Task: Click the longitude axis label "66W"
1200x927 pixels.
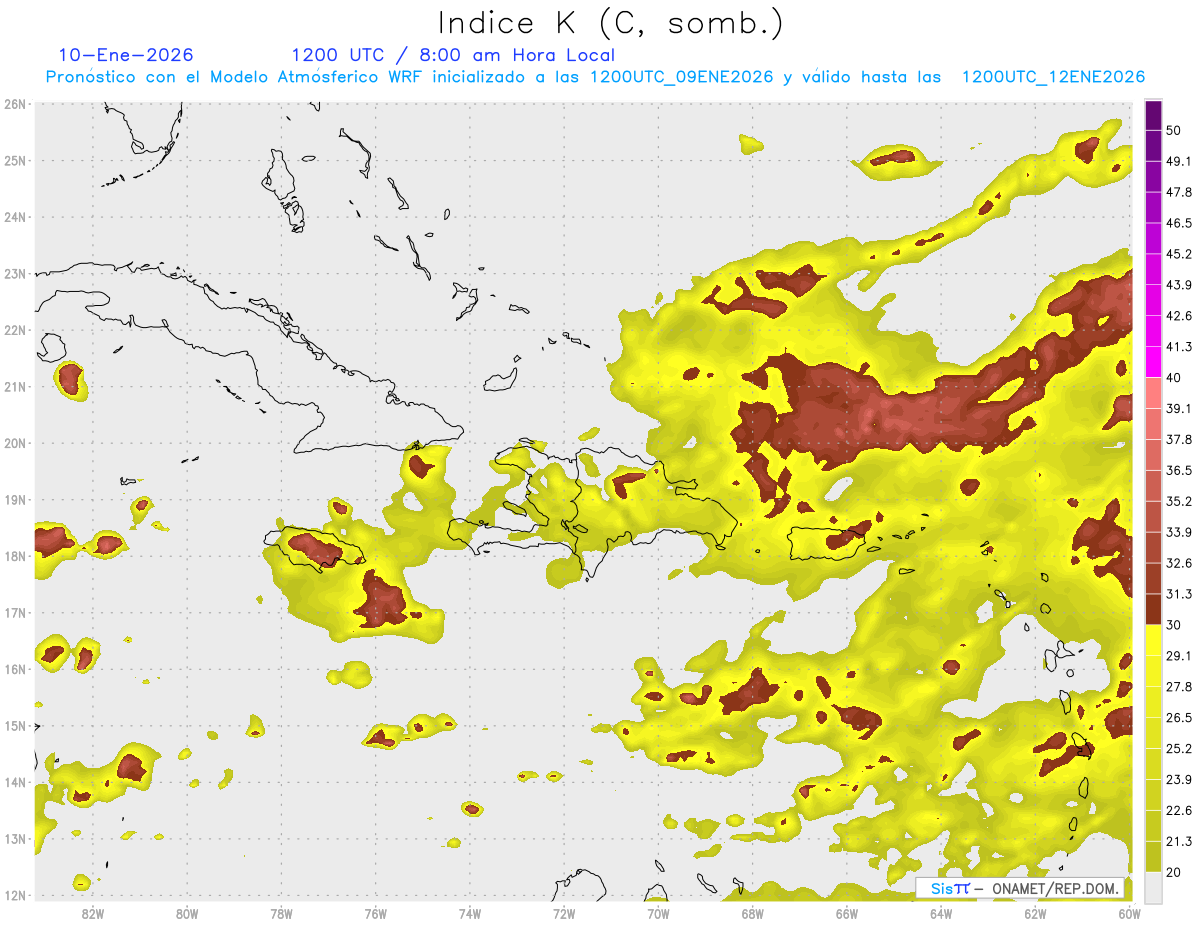Action: pos(847,914)
